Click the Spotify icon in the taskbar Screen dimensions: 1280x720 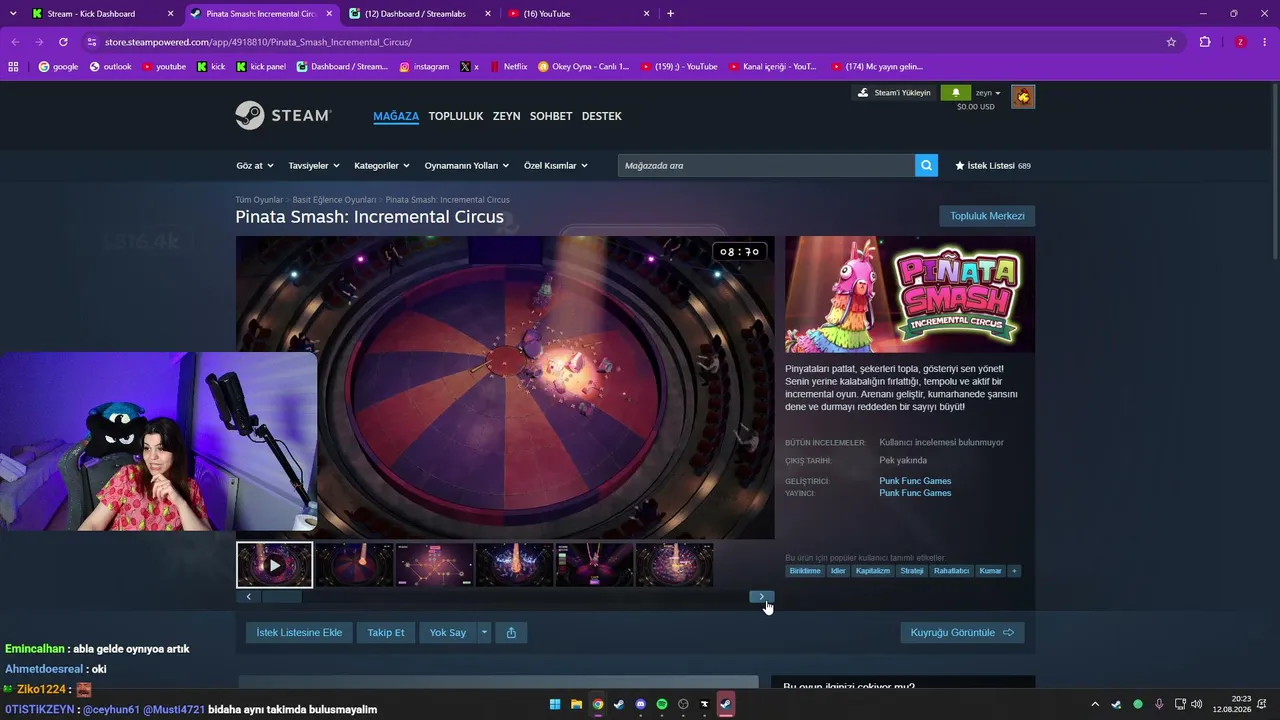[662, 704]
